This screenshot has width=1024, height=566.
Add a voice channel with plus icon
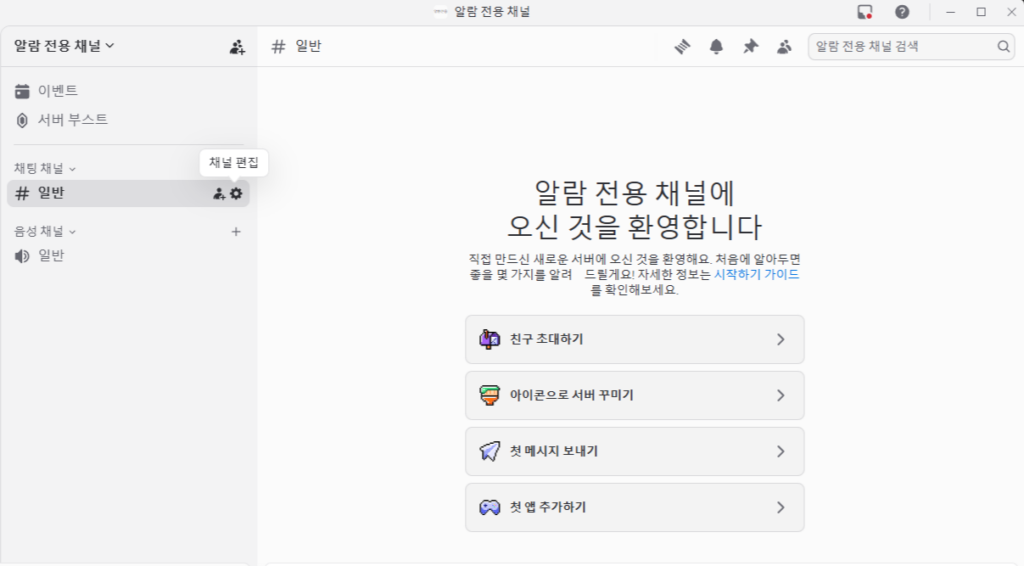[x=236, y=232]
